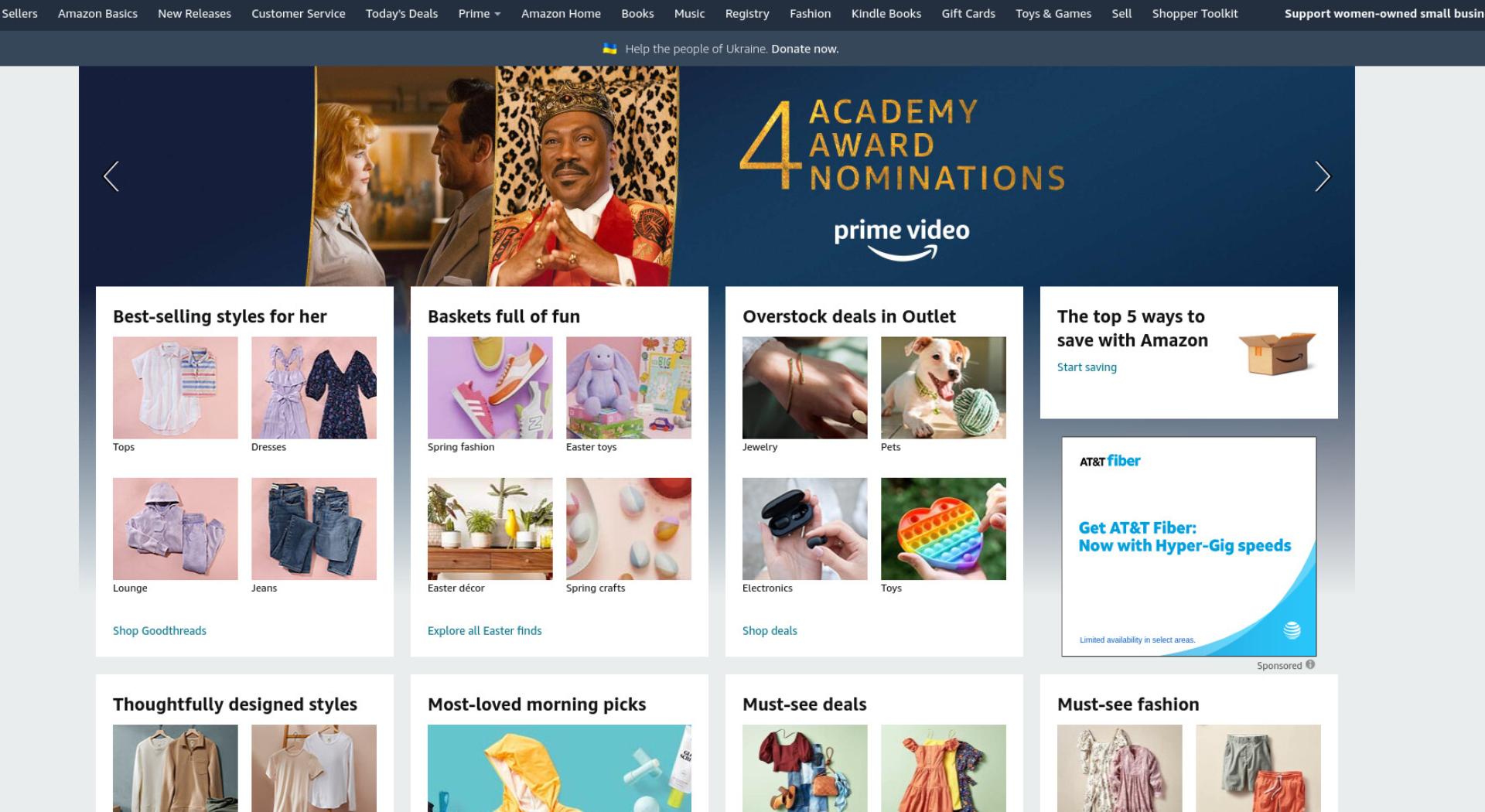The height and width of the screenshot is (812, 1485).
Task: Advance to next carousel banner slide
Action: tap(1323, 176)
